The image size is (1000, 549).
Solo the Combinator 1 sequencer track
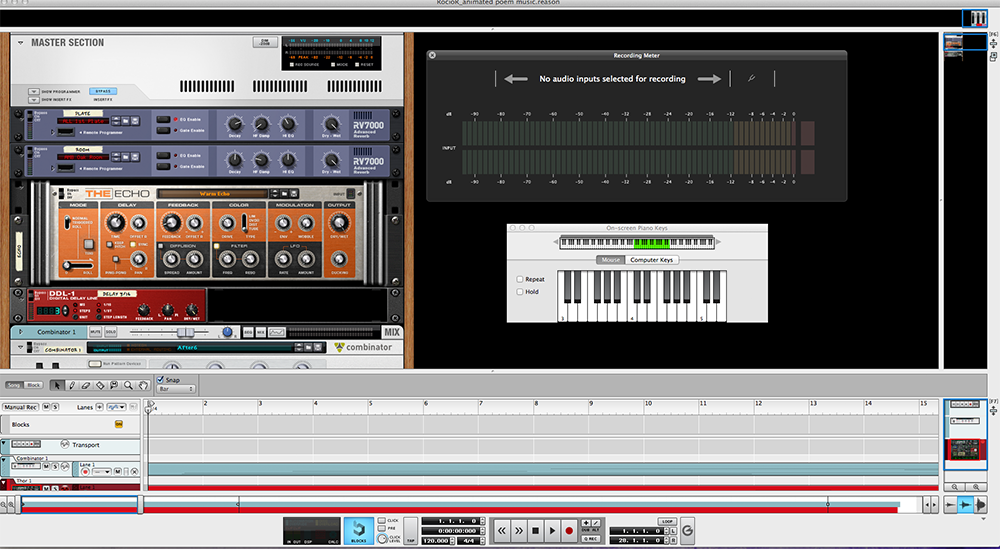(x=55, y=466)
